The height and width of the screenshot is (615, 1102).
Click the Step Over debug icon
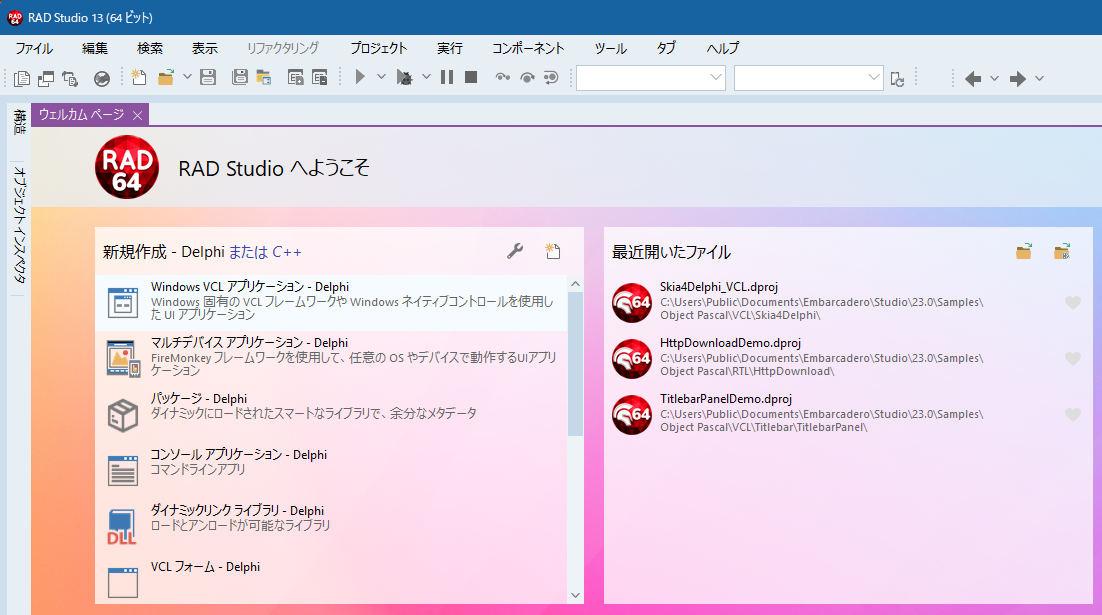tap(527, 77)
